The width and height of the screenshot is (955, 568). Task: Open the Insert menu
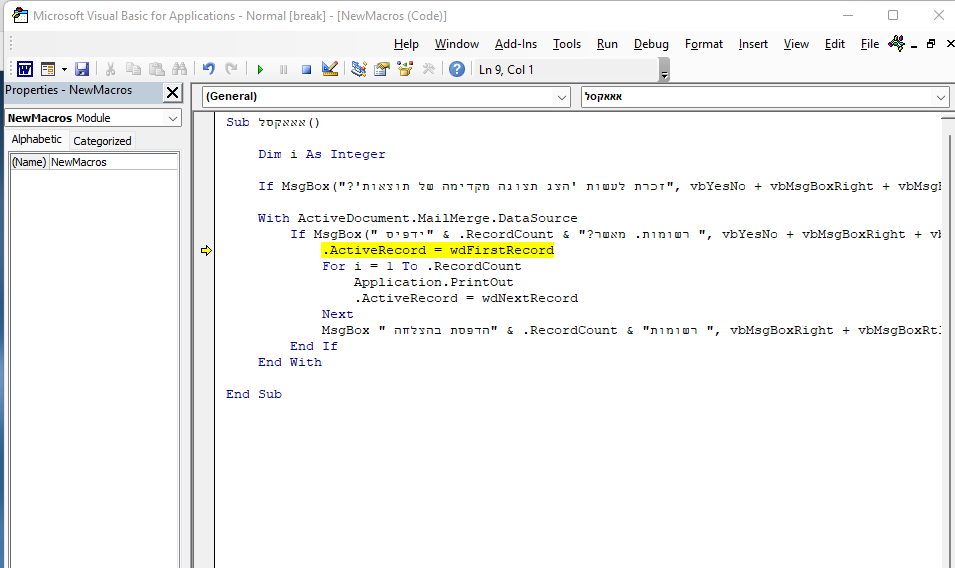point(753,44)
